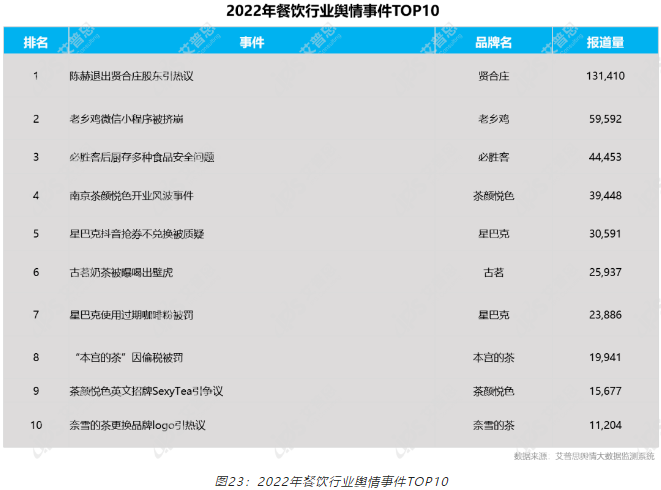Select brand cell '老乡鸡'
The width and height of the screenshot is (661, 490).
click(493, 119)
